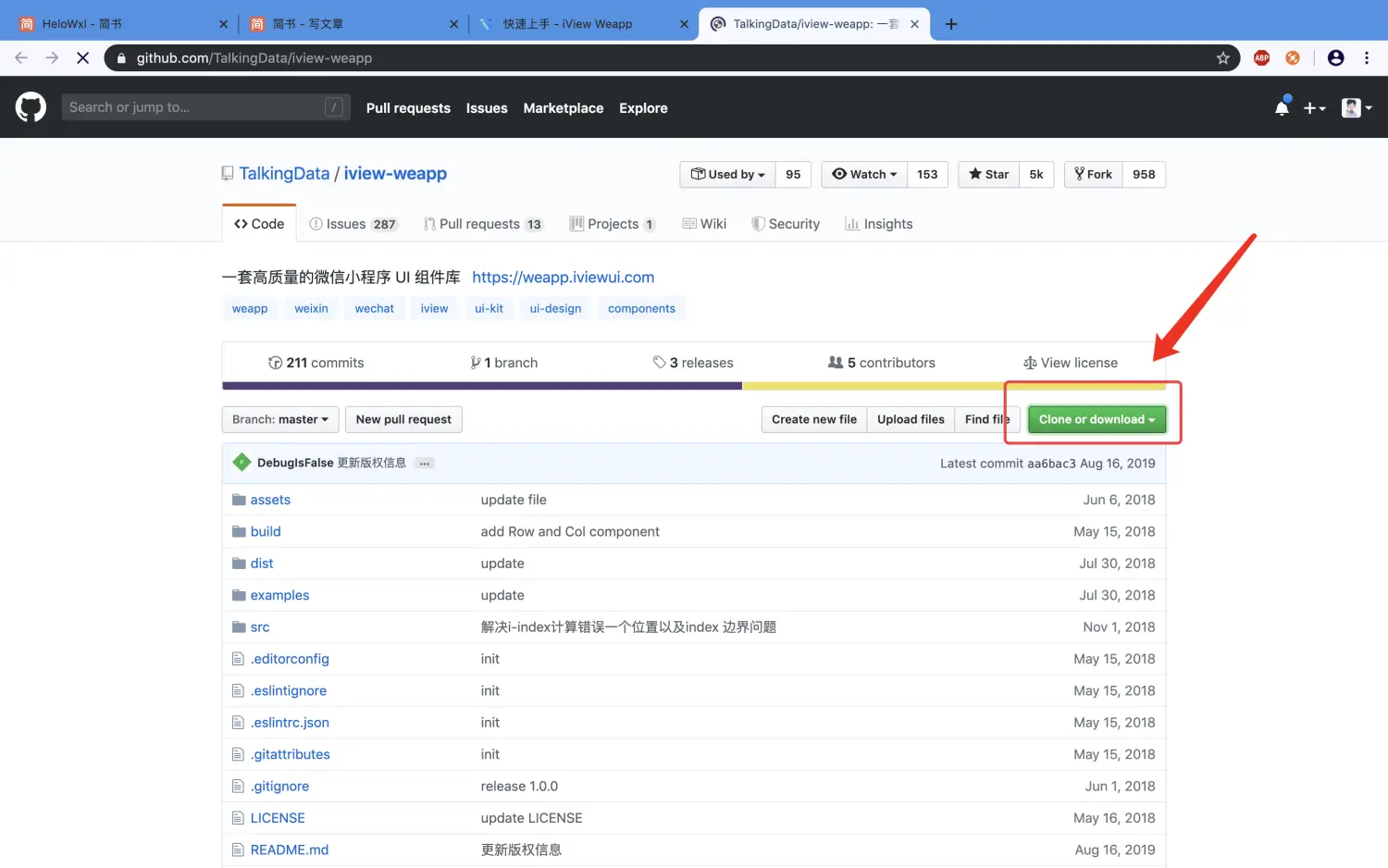The image size is (1388, 868).
Task: Click Create new file button
Action: (x=814, y=419)
